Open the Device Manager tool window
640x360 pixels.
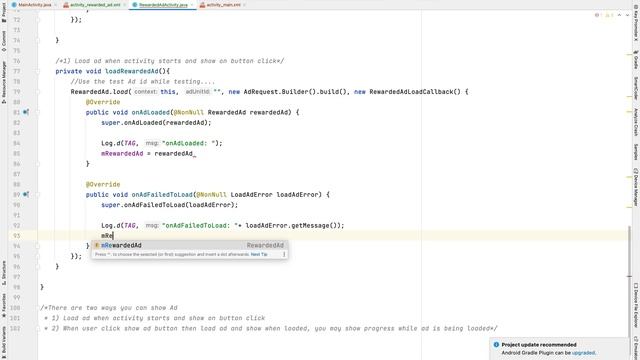636,187
